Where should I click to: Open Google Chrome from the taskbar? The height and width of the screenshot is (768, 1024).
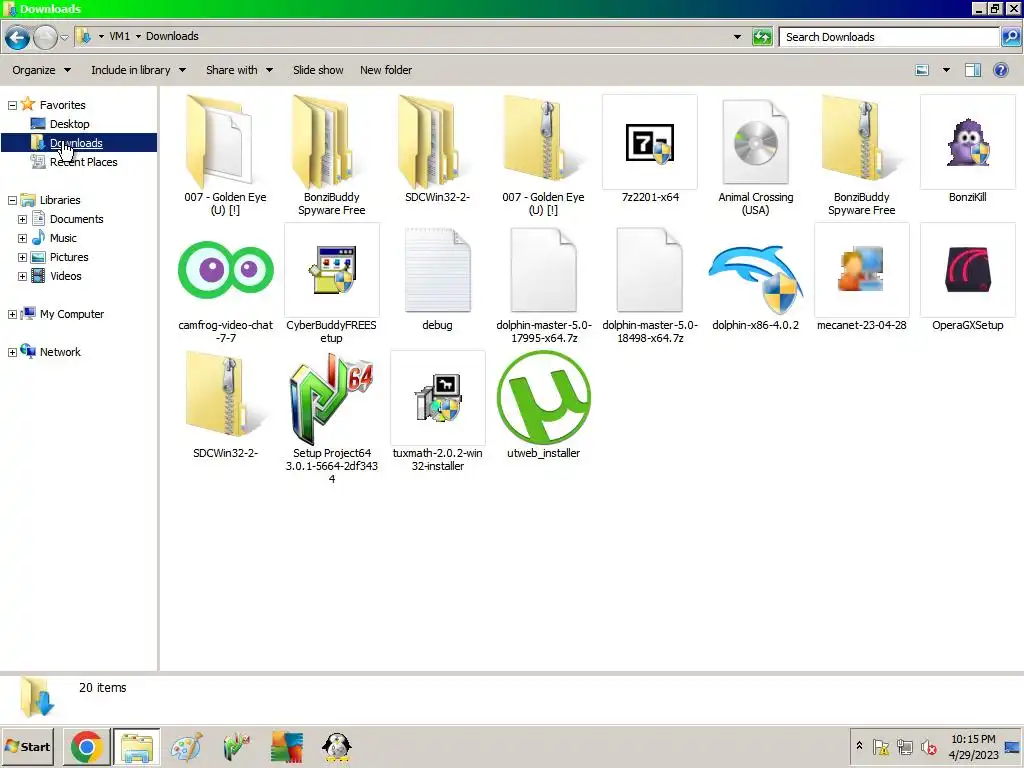pyautogui.click(x=86, y=746)
